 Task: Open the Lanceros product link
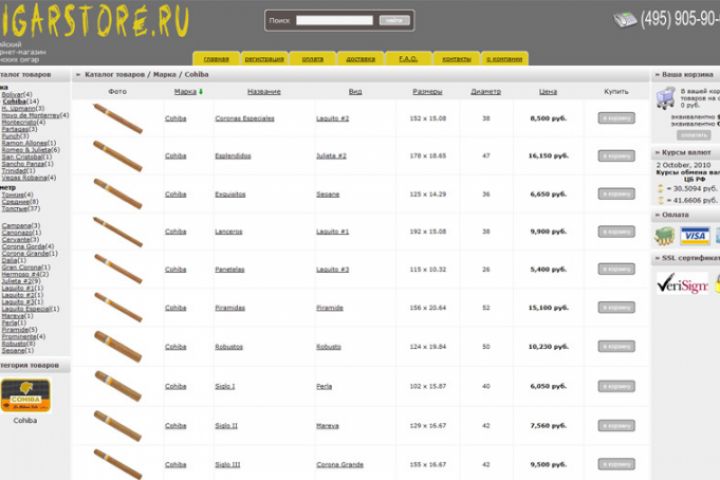click(x=229, y=232)
